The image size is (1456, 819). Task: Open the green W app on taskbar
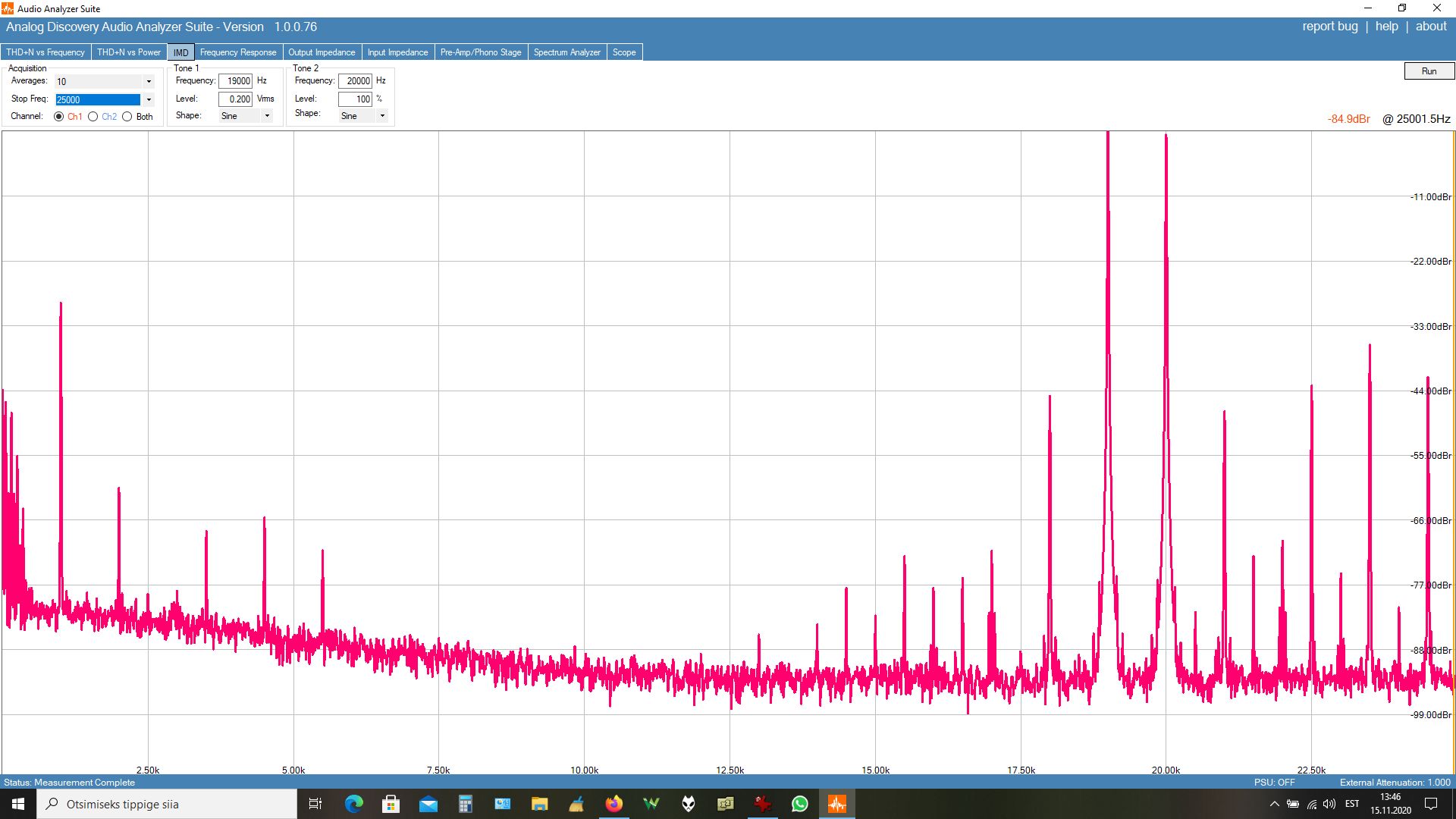(x=651, y=804)
